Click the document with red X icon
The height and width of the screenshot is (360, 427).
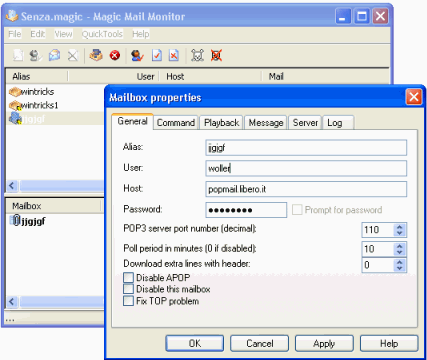174,55
